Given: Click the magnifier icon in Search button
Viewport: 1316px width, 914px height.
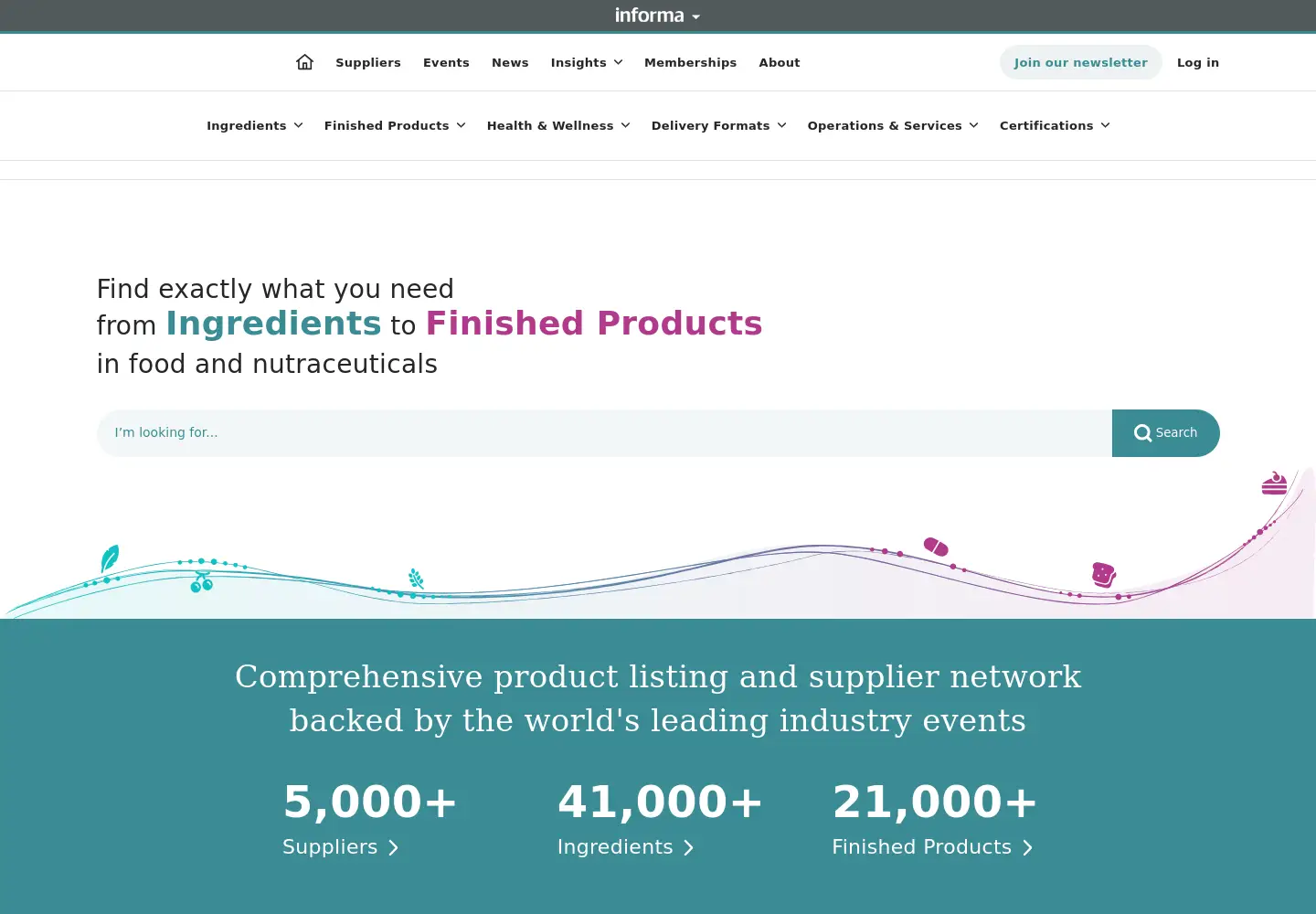Looking at the screenshot, I should (x=1142, y=433).
